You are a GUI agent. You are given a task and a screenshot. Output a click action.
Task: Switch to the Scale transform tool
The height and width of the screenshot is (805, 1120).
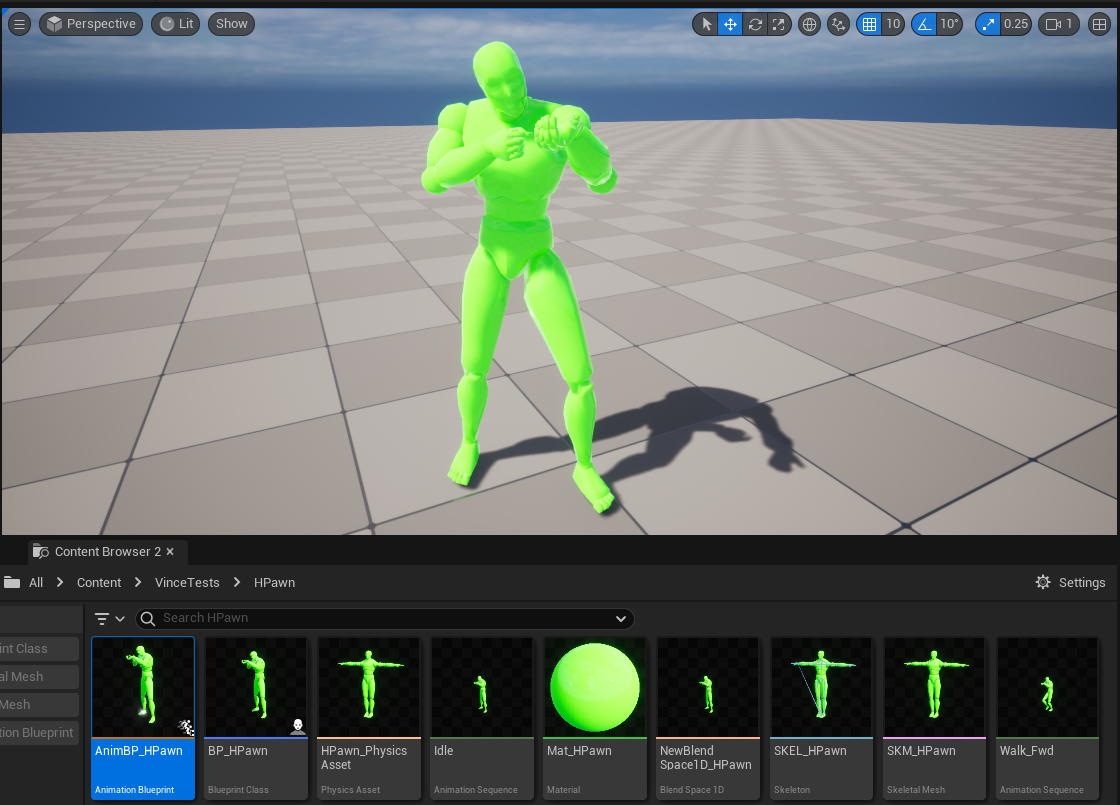(x=779, y=24)
